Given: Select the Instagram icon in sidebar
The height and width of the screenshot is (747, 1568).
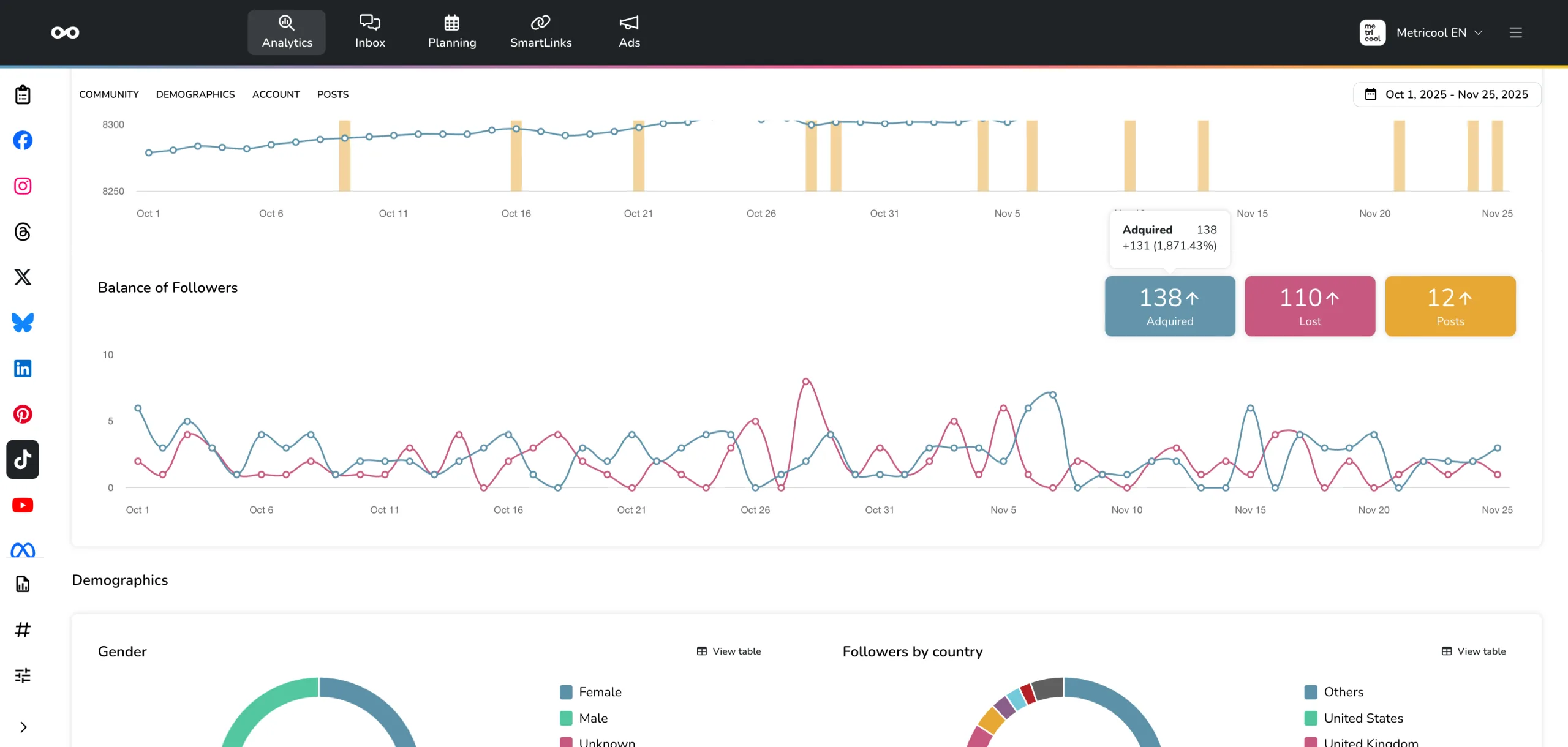Looking at the screenshot, I should click(x=23, y=186).
